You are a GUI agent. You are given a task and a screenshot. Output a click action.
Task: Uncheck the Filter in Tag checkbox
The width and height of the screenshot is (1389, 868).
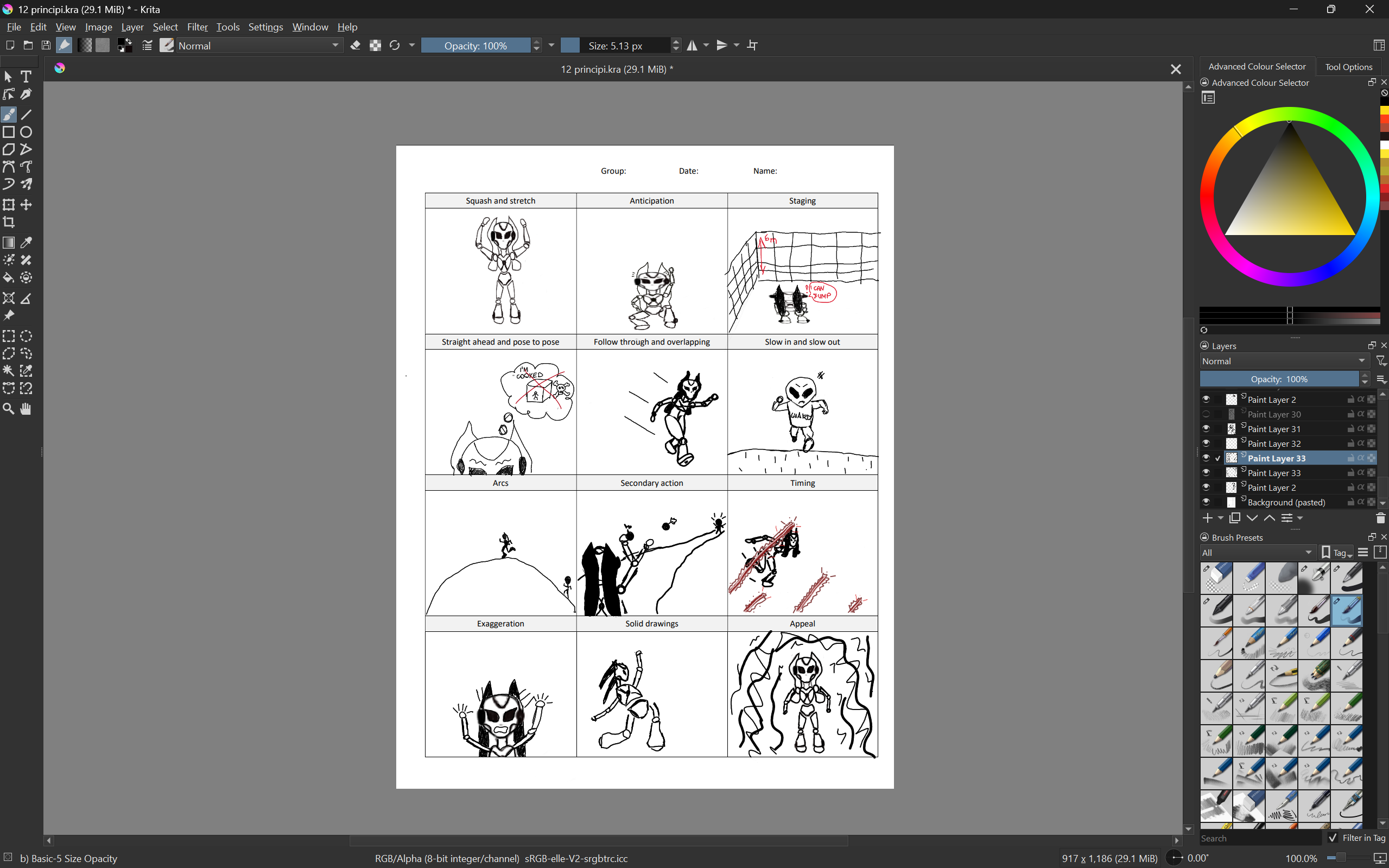click(1333, 838)
